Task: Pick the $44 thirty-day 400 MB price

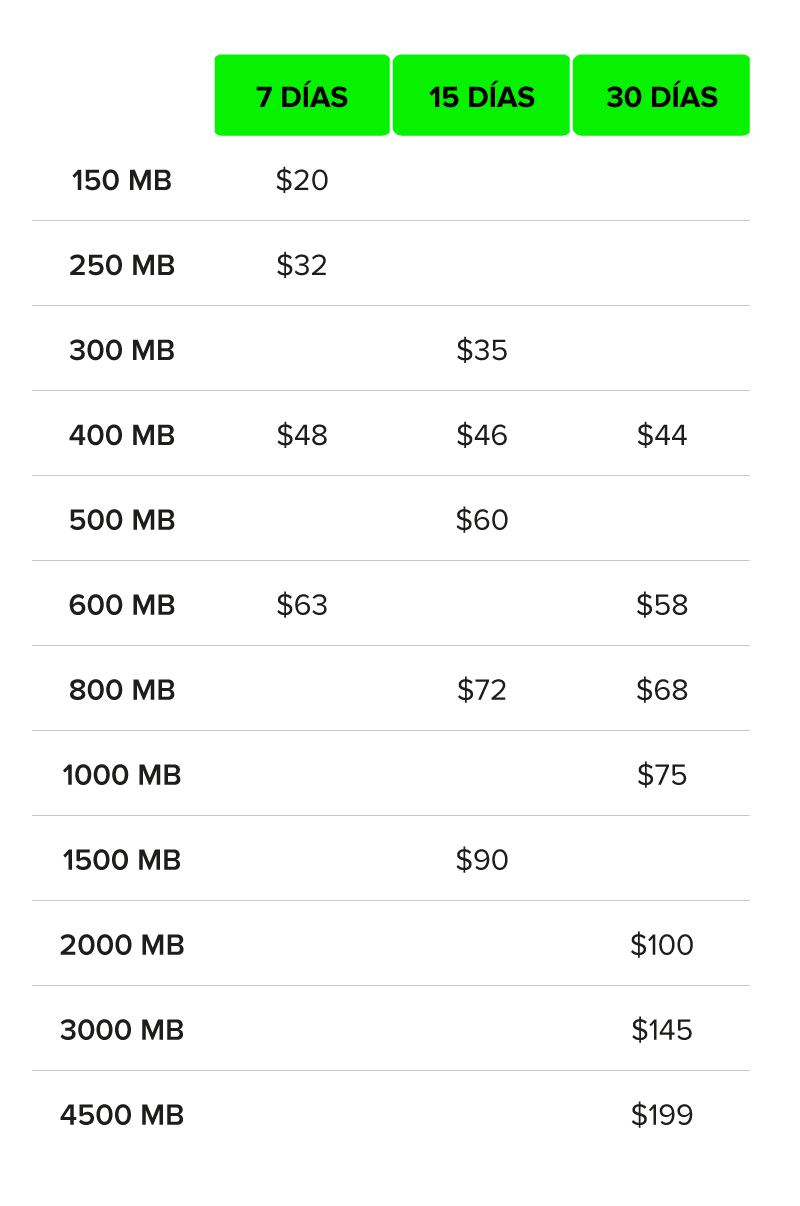Action: [x=662, y=436]
